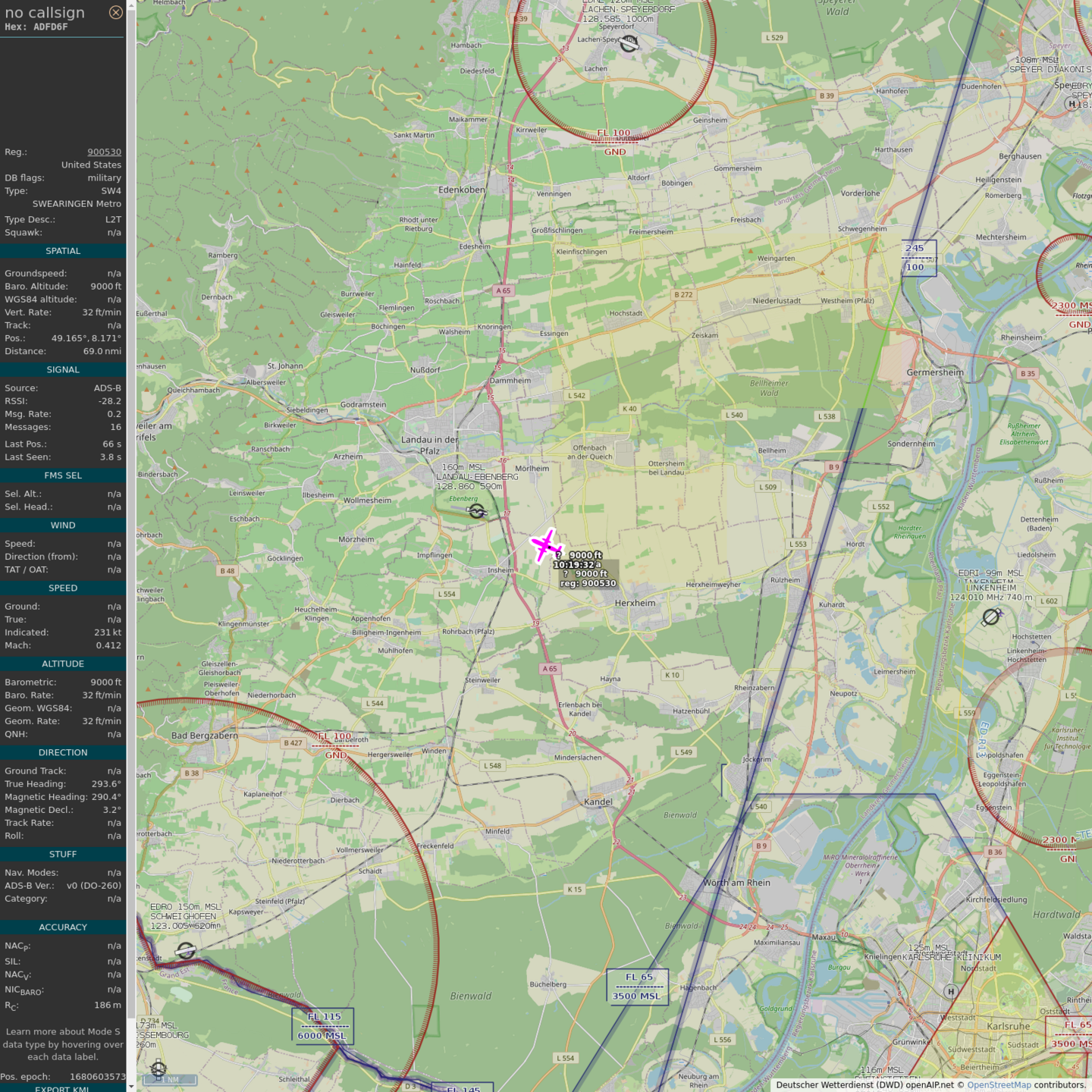Viewport: 1092px width, 1092px height.
Task: Select the Landau-Ebenberg airfield icon
Action: coord(477,512)
